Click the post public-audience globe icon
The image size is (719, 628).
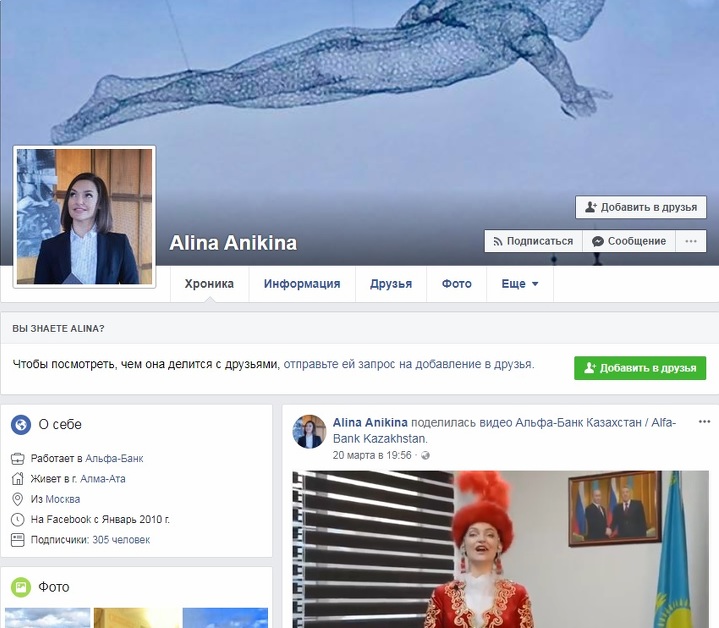click(426, 456)
